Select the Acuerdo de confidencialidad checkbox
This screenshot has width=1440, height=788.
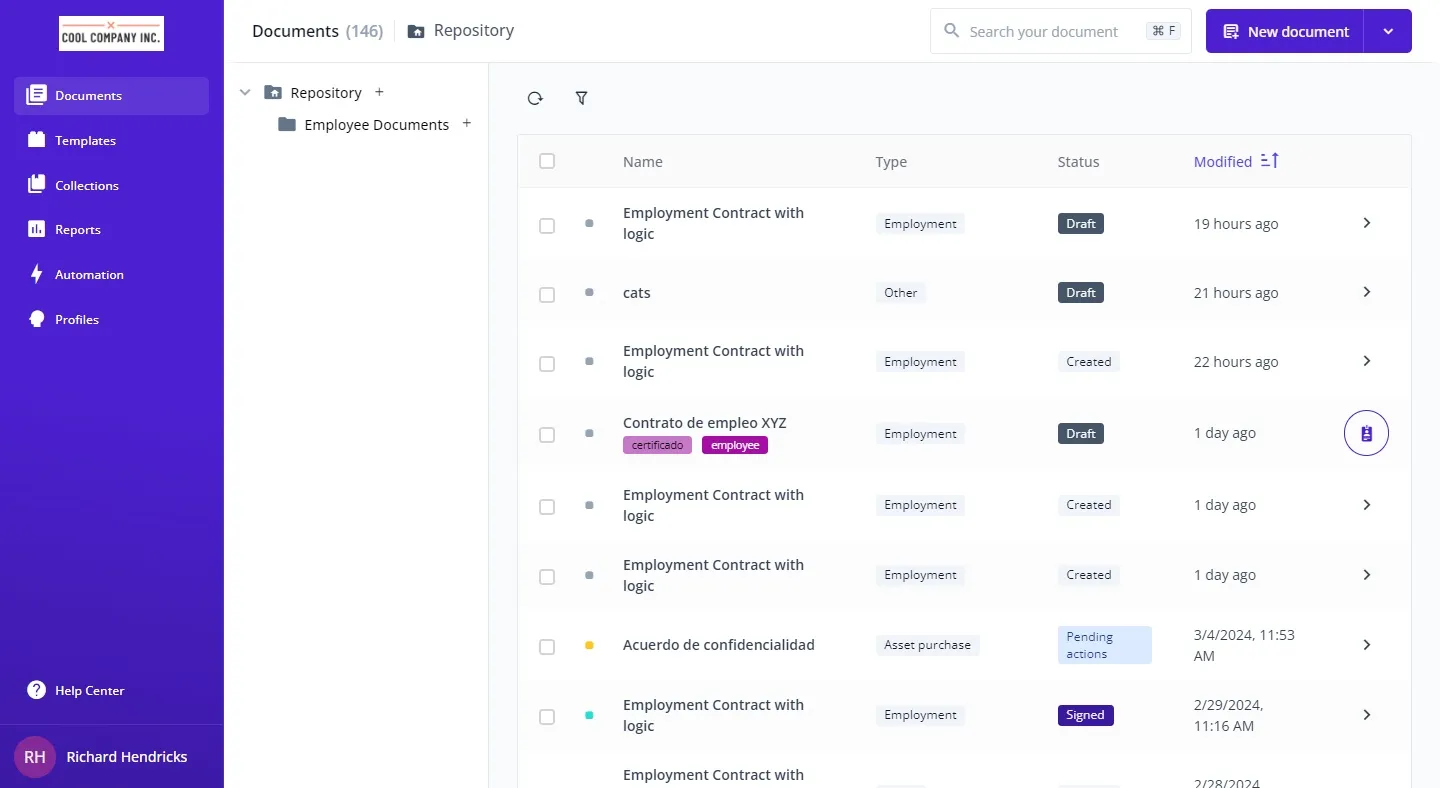(x=547, y=647)
